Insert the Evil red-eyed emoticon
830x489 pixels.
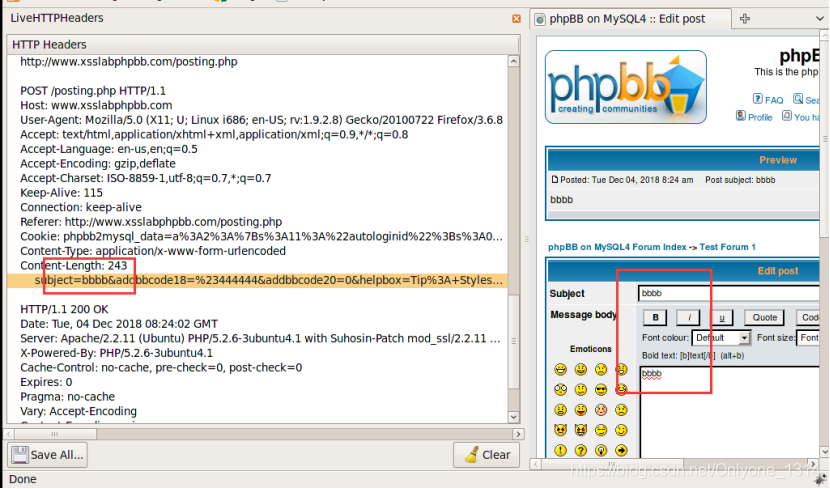(x=561, y=430)
